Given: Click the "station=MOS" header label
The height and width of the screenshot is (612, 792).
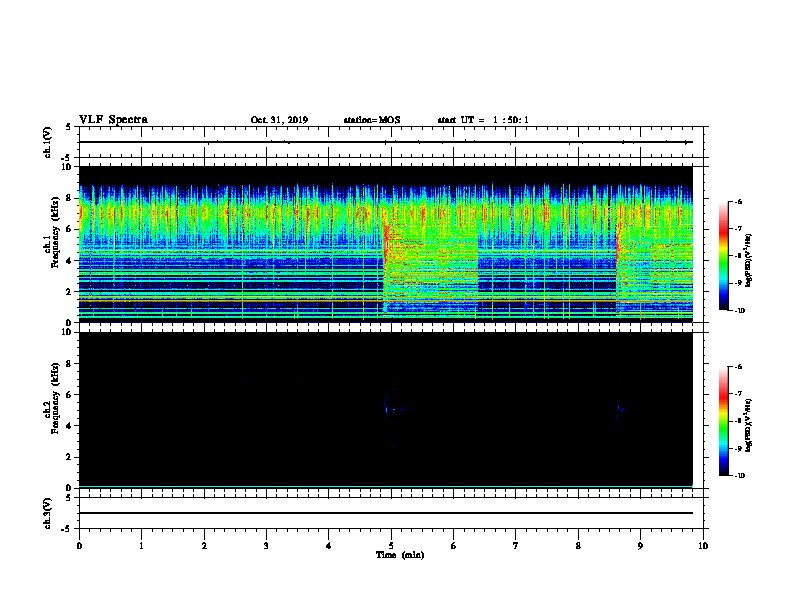Looking at the screenshot, I should [372, 120].
